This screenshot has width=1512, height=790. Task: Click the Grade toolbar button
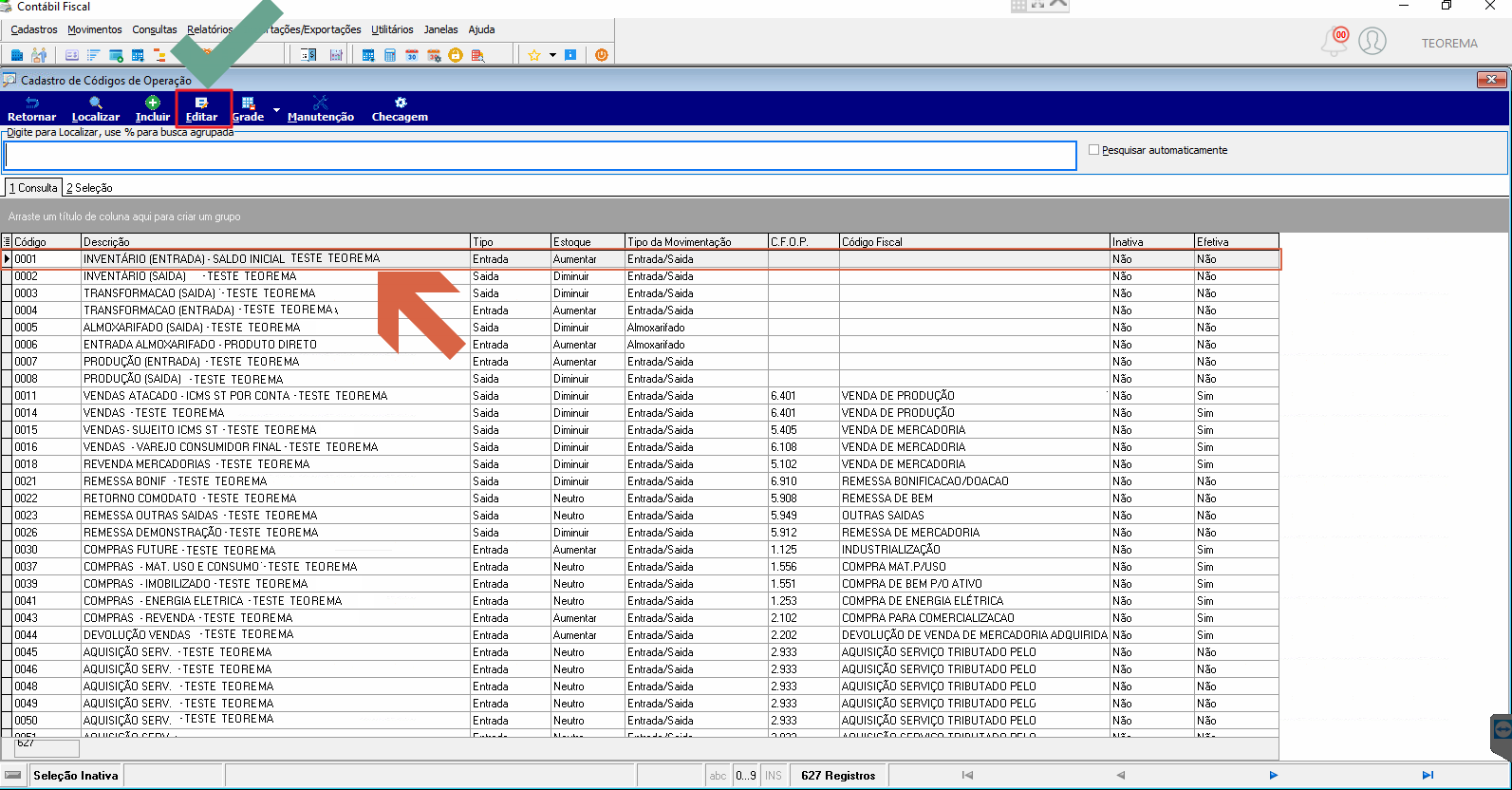pos(248,109)
